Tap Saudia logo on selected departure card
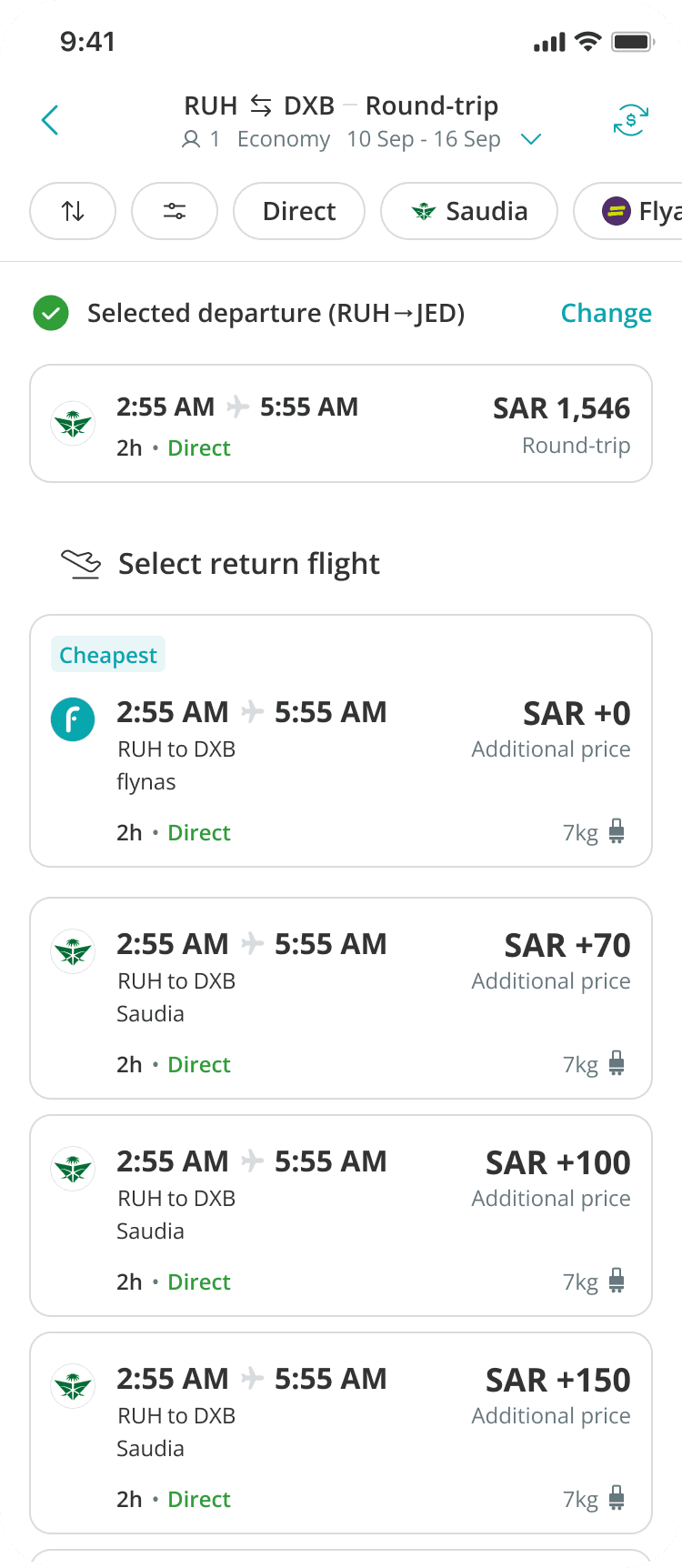The width and height of the screenshot is (682, 1568). pyautogui.click(x=73, y=423)
